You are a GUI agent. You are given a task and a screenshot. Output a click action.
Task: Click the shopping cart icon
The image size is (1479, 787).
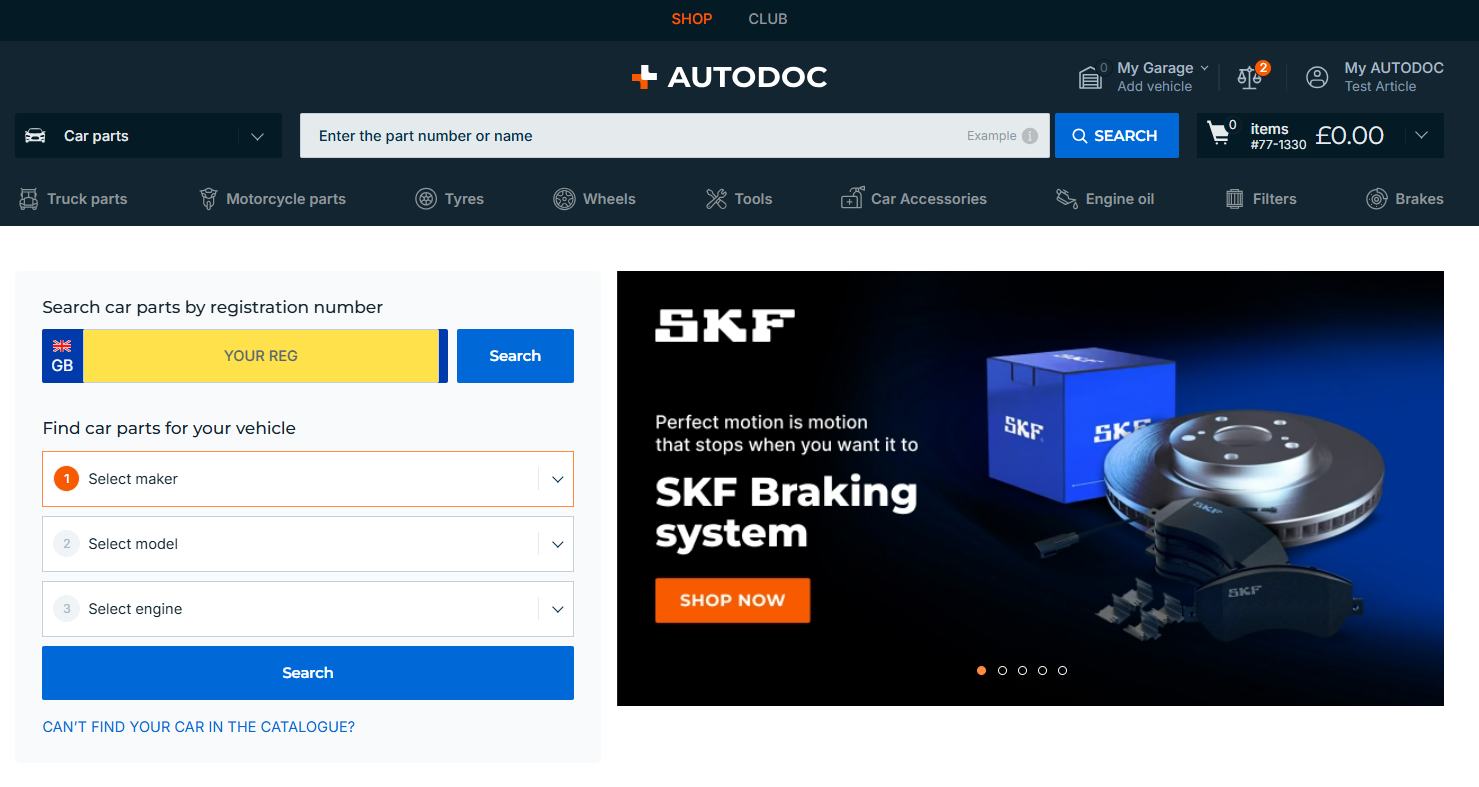pos(1218,133)
